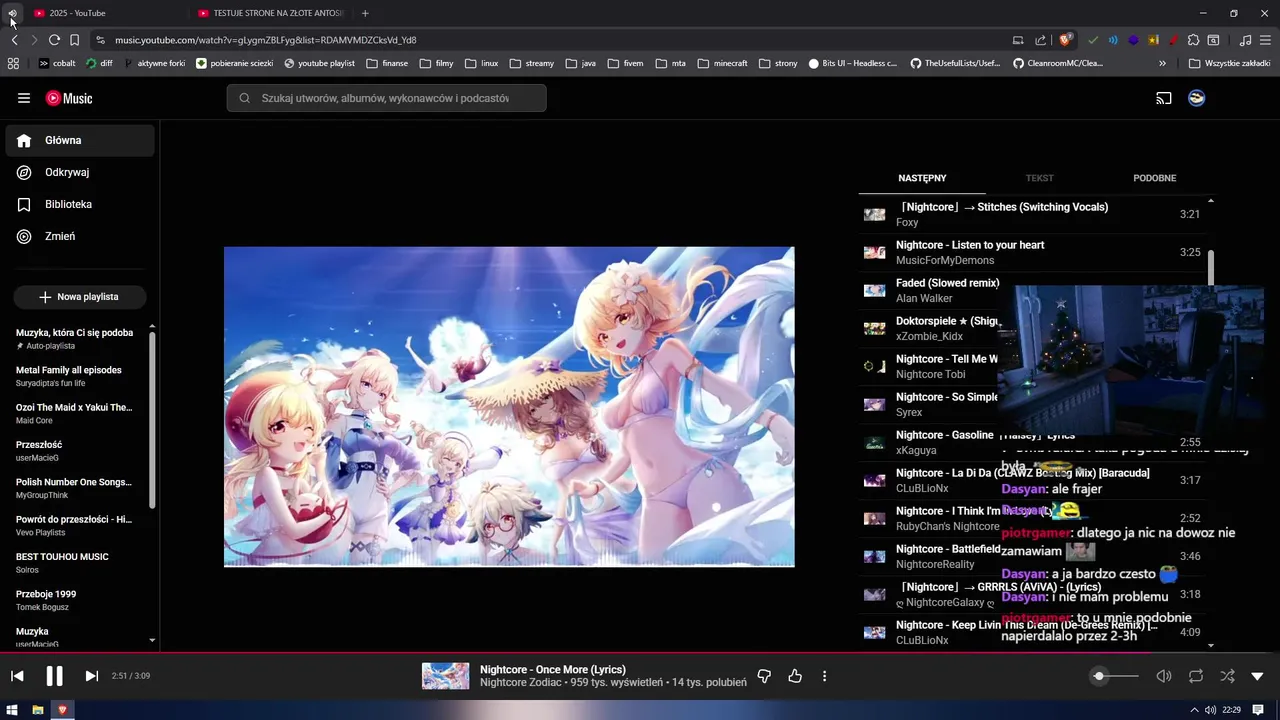Open the Odkrywaj explore section
Viewport: 1280px width, 720px height.
[80, 173]
